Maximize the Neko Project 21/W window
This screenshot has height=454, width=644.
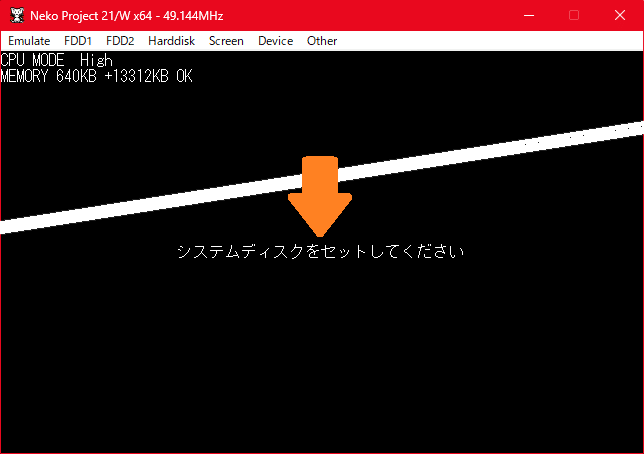click(x=574, y=16)
